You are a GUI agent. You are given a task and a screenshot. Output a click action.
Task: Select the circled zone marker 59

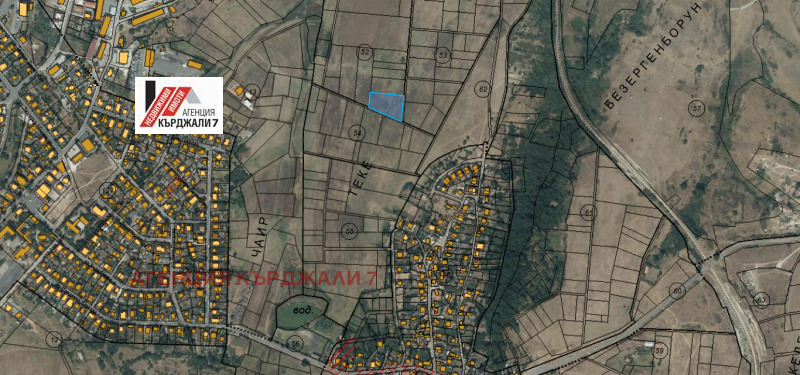[660, 351]
